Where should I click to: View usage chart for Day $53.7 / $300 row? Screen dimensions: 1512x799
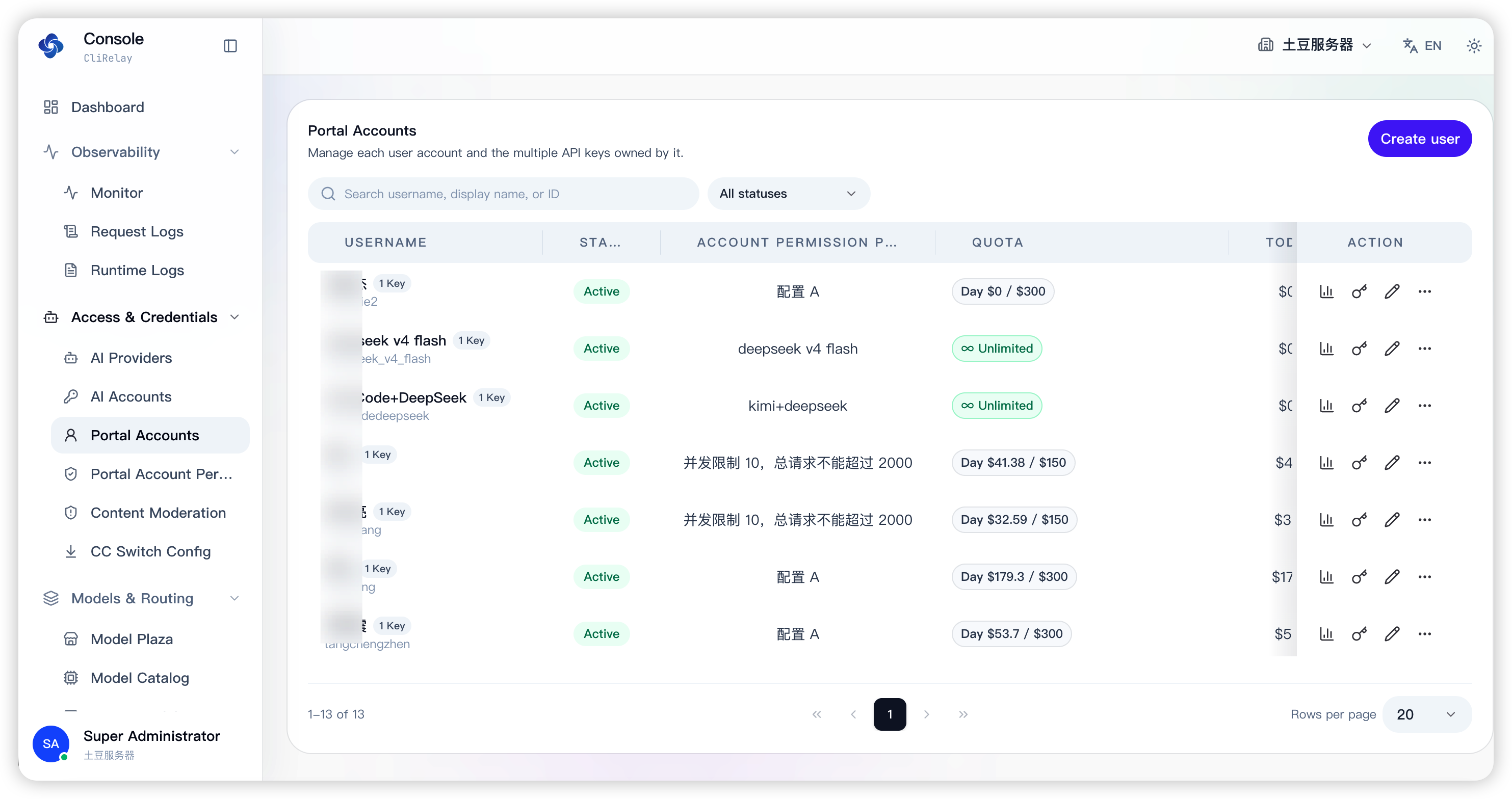(x=1326, y=634)
